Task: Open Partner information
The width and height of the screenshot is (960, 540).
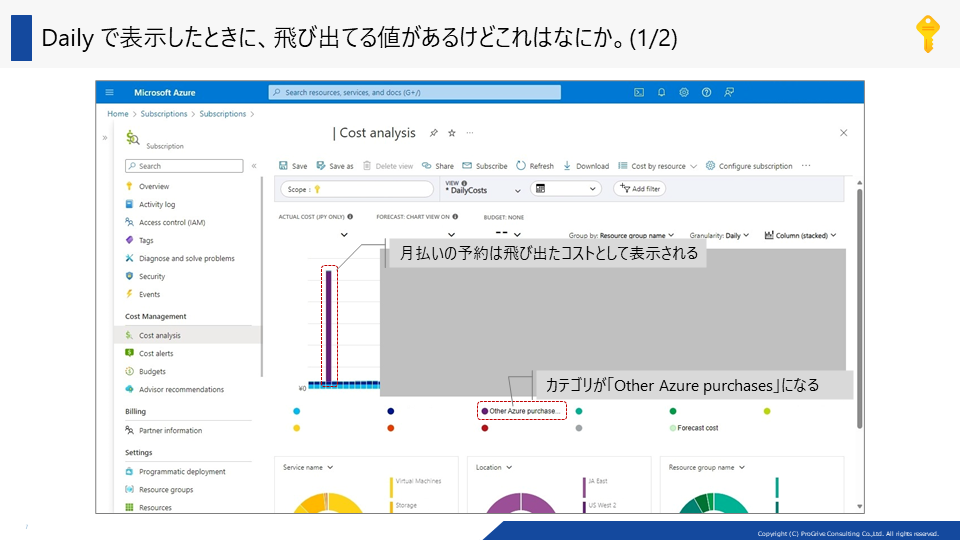Action: (170, 430)
